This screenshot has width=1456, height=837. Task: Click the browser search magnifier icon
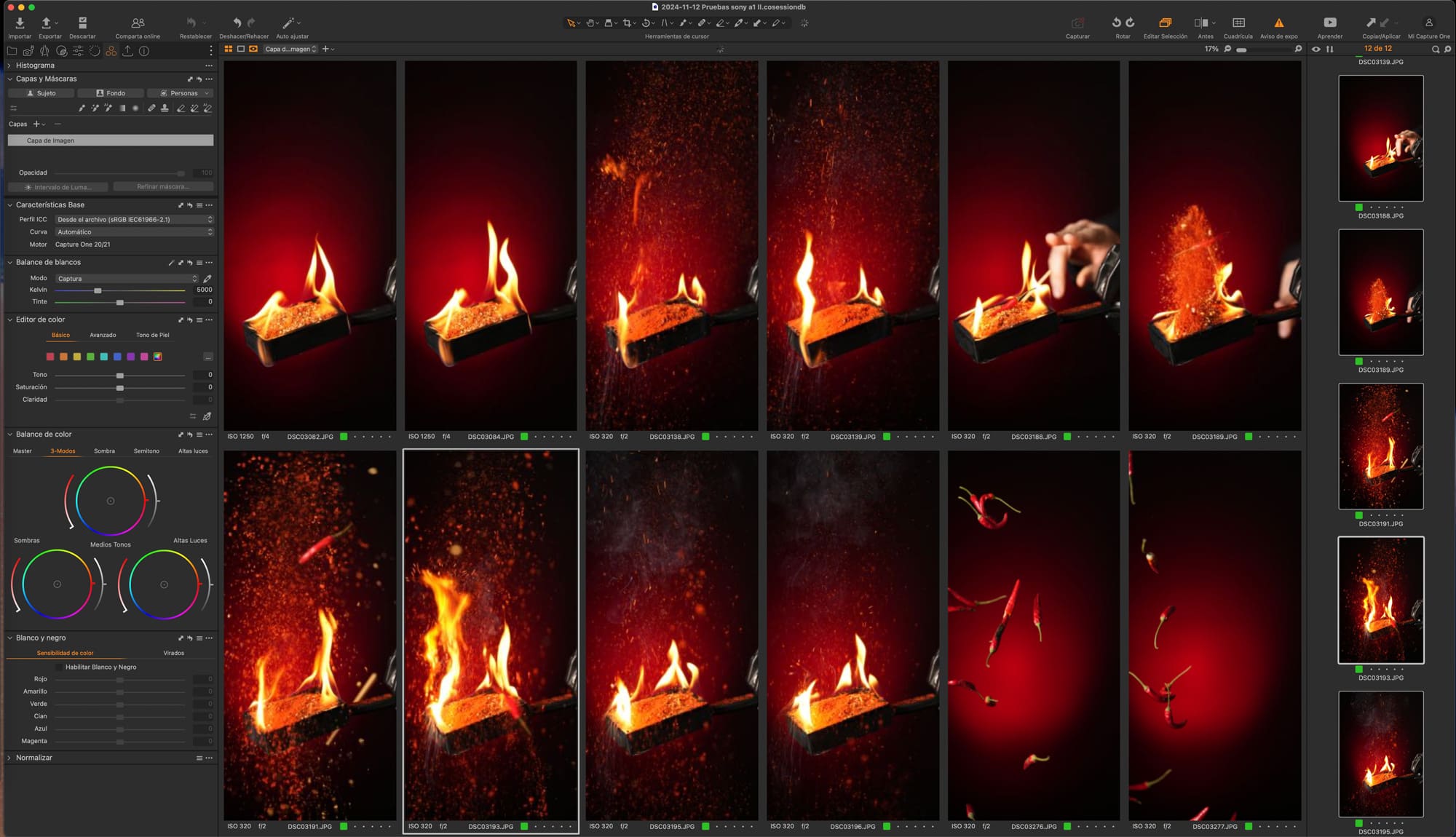coord(1435,49)
